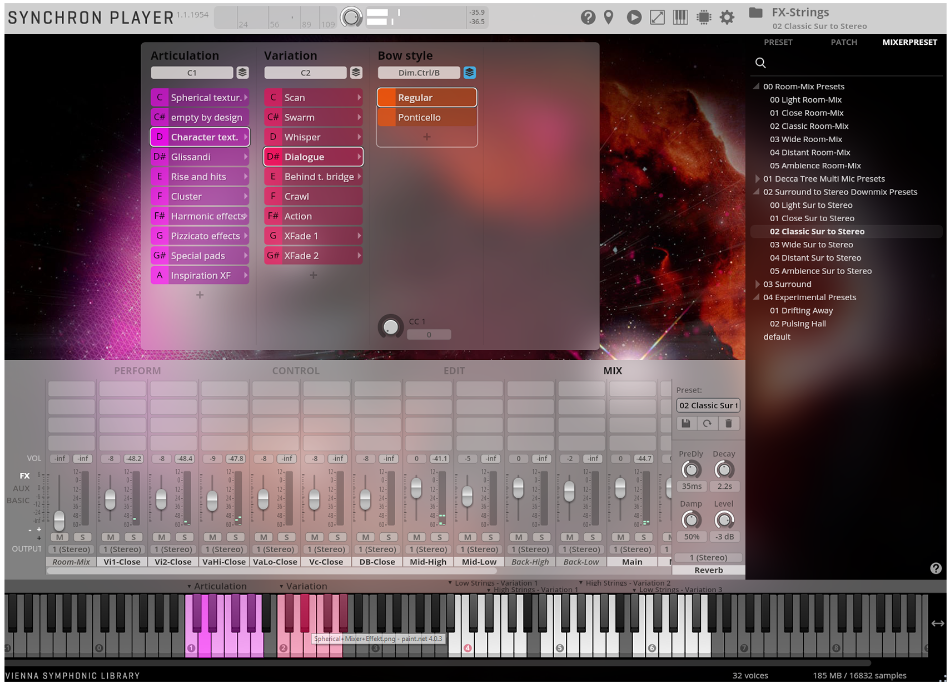The height and width of the screenshot is (685, 950).
Task: Click the round play button in top toolbar
Action: click(x=634, y=18)
